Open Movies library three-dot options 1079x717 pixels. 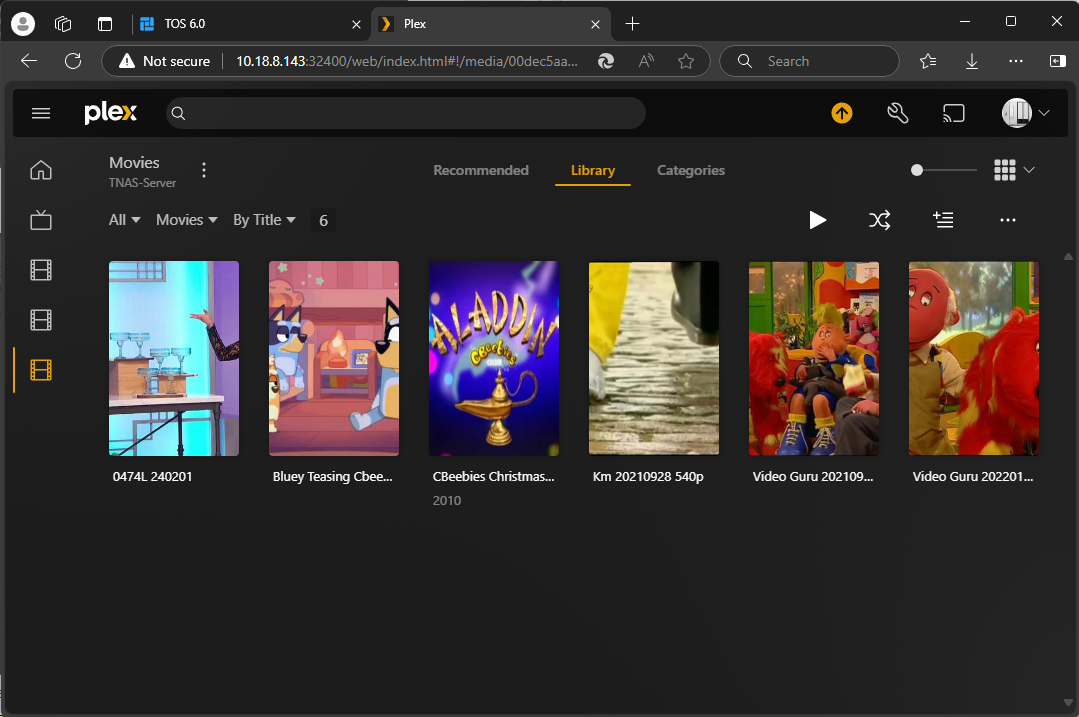click(x=204, y=170)
